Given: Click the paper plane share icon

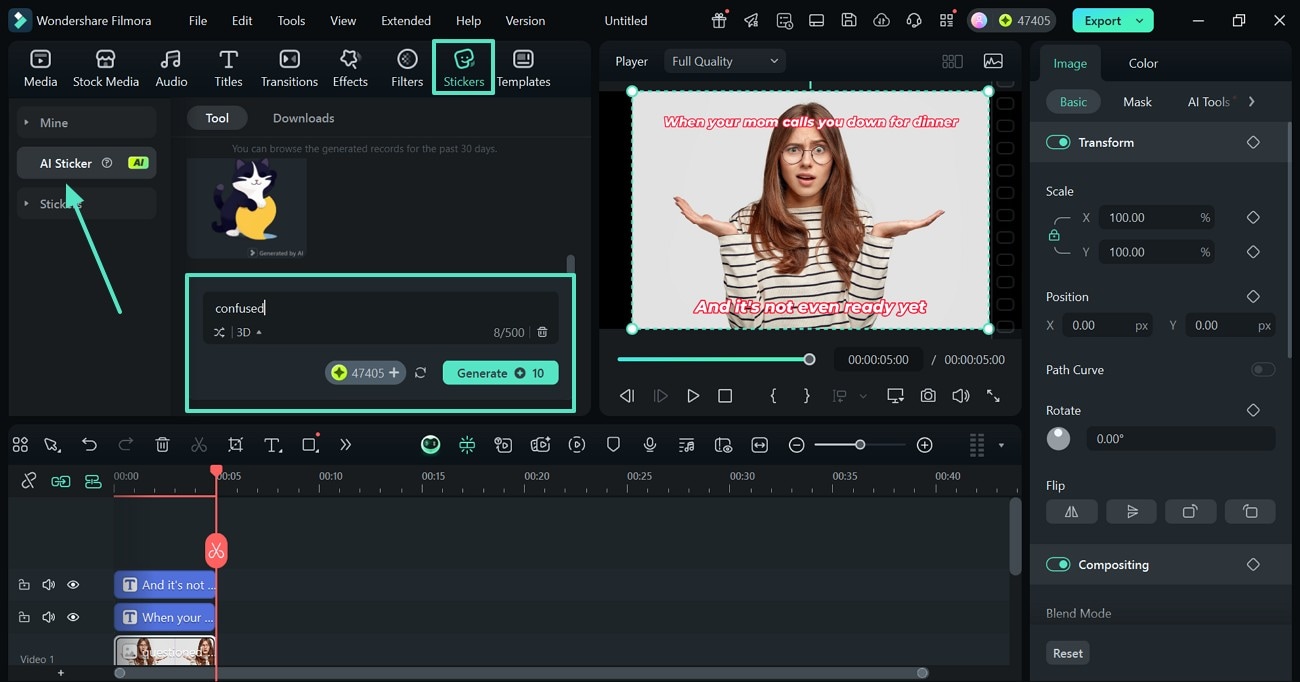Looking at the screenshot, I should click(751, 20).
